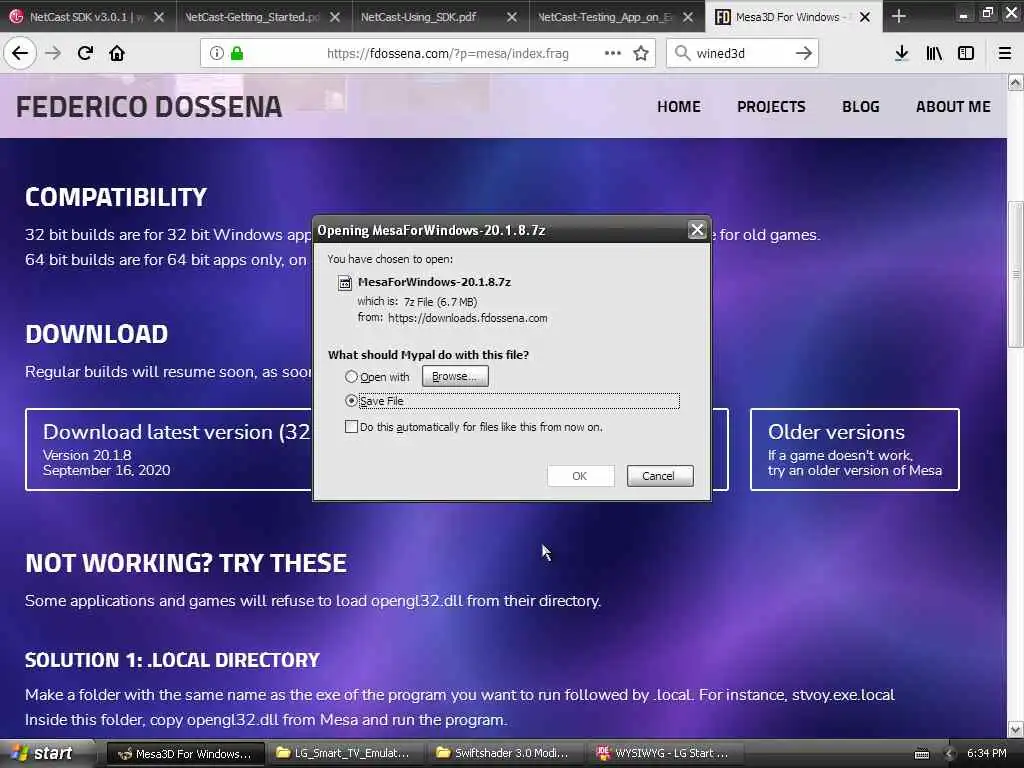Open the downloads panel arrow
Image resolution: width=1024 pixels, height=768 pixels.
(901, 53)
